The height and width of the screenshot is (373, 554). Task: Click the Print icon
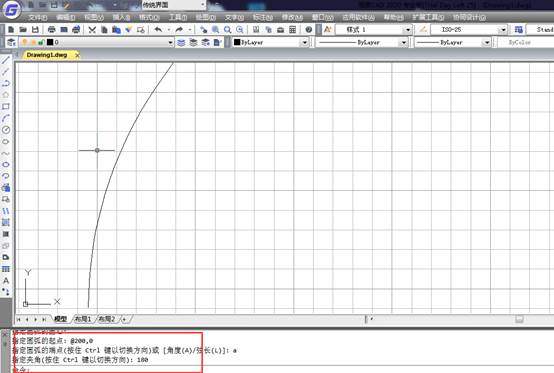[52, 30]
